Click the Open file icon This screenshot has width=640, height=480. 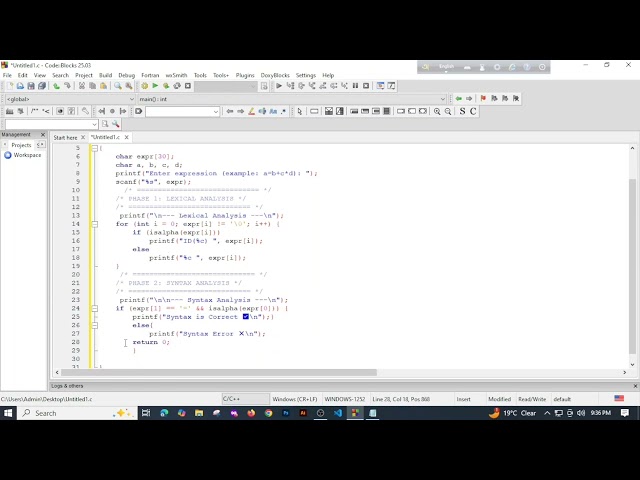pyautogui.click(x=20, y=86)
